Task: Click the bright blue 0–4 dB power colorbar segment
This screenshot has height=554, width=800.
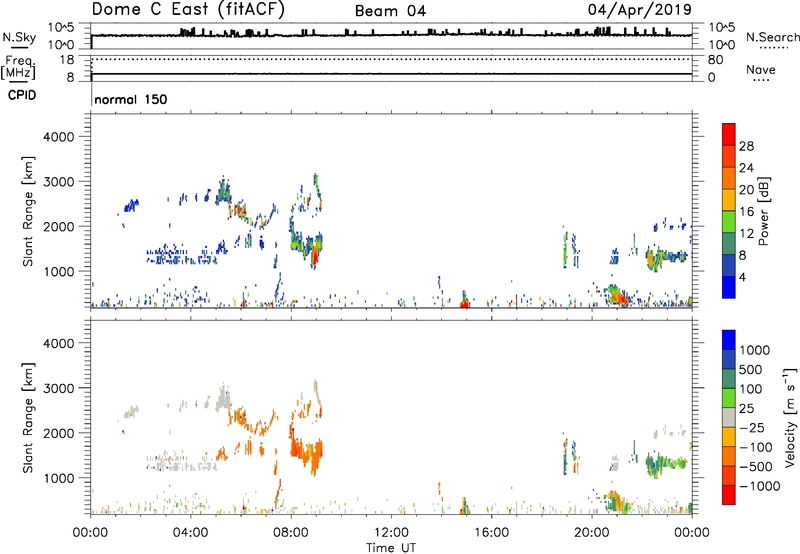Action: tap(729, 287)
